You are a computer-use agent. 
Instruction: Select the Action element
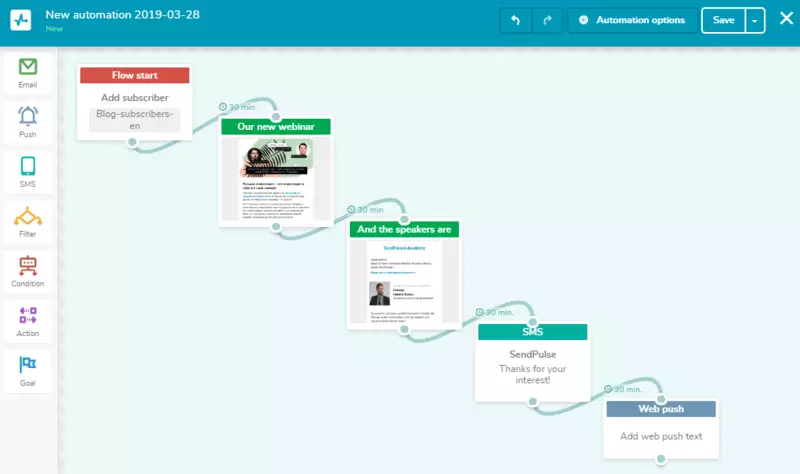tap(28, 321)
